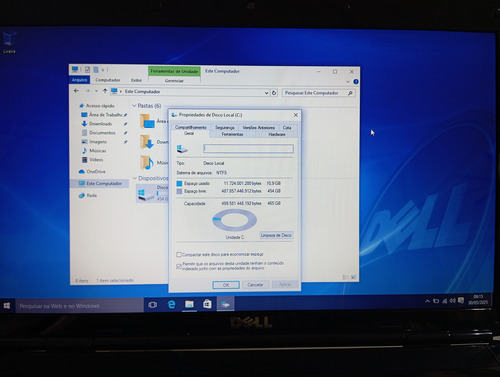Switch to the Compartilhamento tab
The width and height of the screenshot is (500, 377).
(191, 127)
